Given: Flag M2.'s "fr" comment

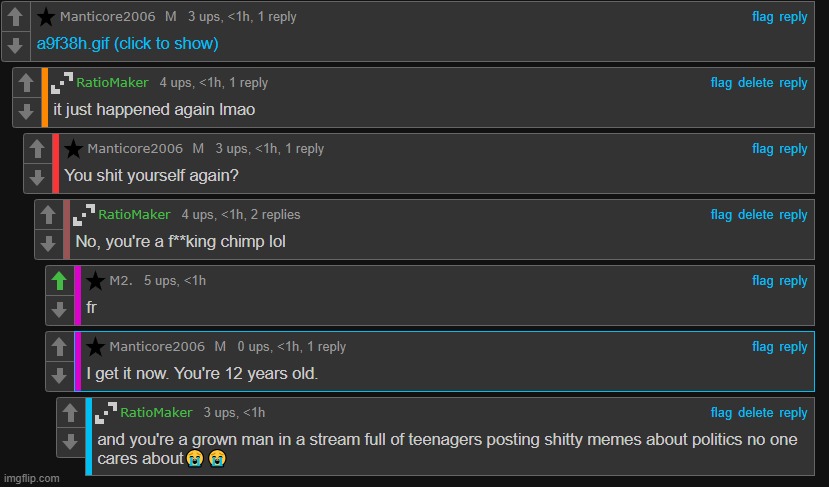Looking at the screenshot, I should point(762,281).
